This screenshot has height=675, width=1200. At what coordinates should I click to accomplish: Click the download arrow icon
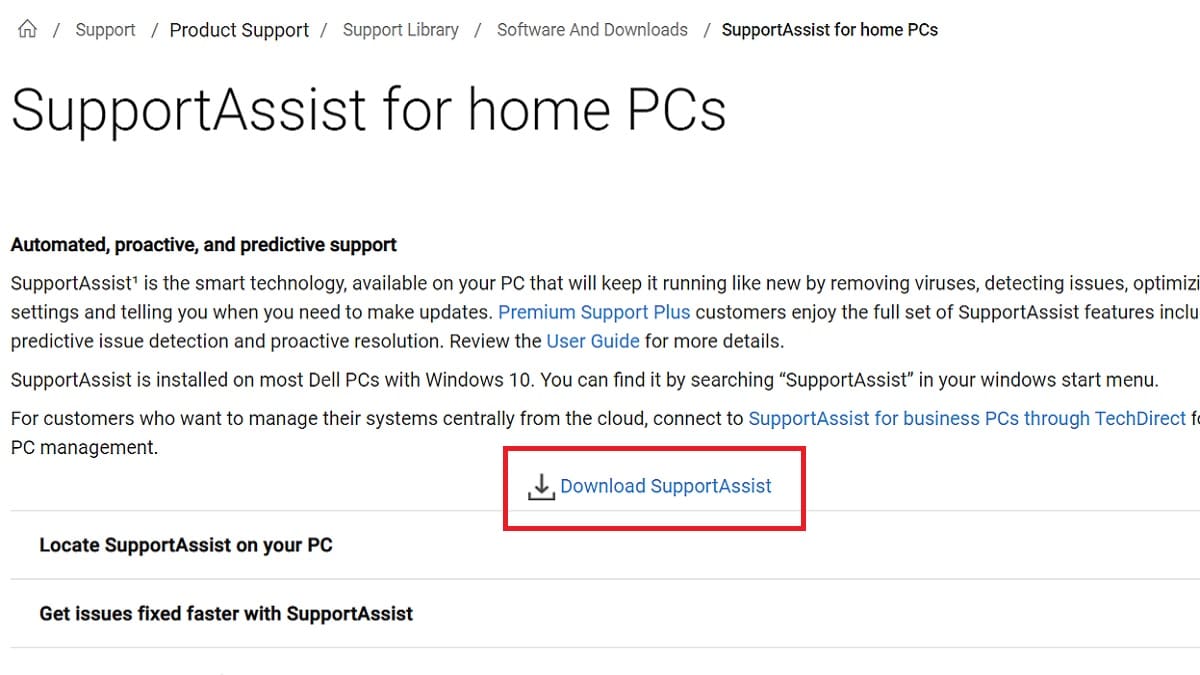pyautogui.click(x=540, y=487)
